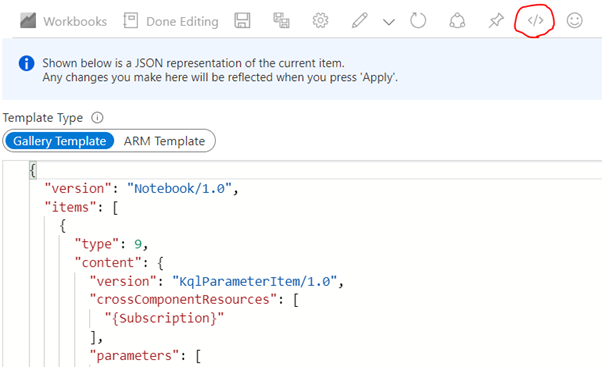Click the share workbook icon
The height and width of the screenshot is (367, 602).
coord(457,21)
